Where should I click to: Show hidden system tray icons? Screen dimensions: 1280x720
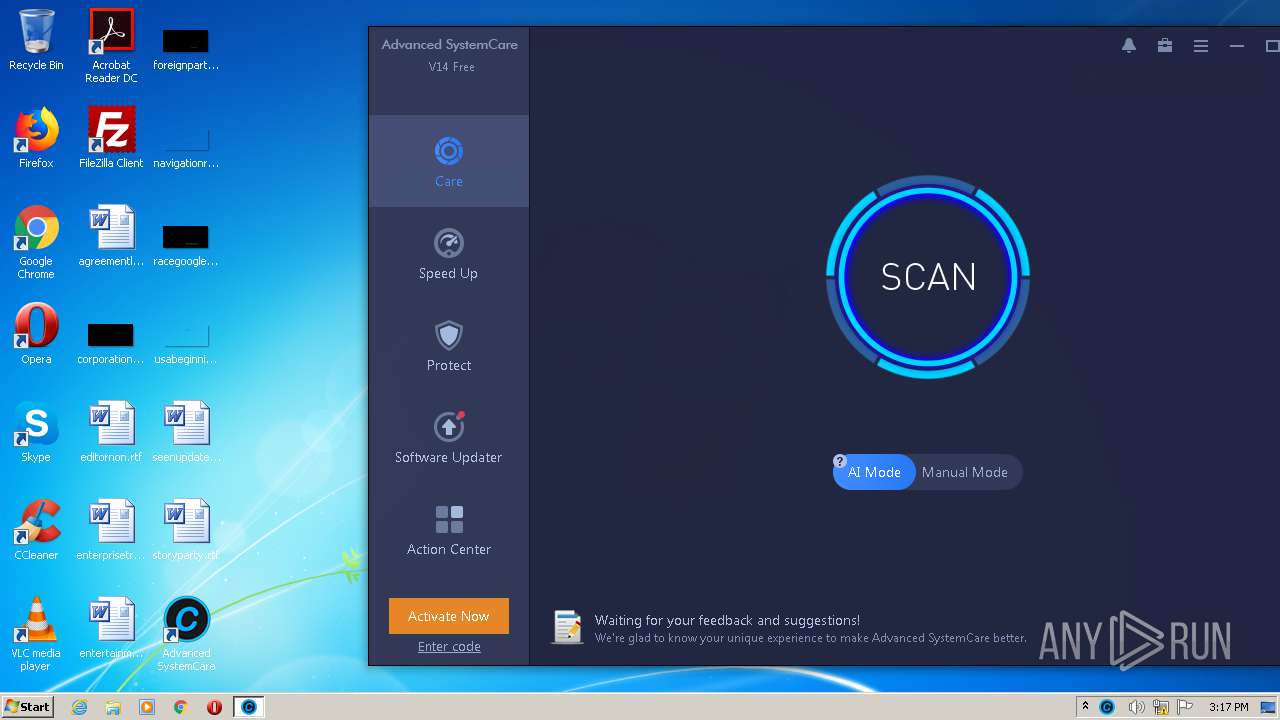click(1085, 707)
